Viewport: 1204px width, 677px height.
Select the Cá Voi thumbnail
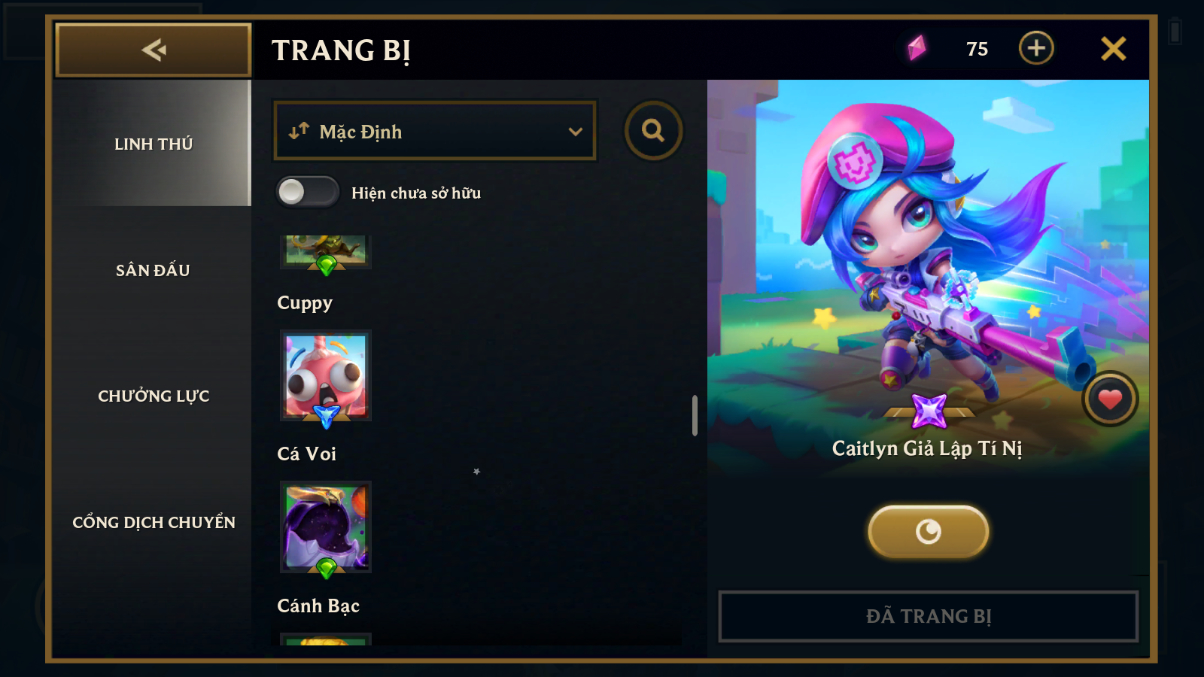326,377
